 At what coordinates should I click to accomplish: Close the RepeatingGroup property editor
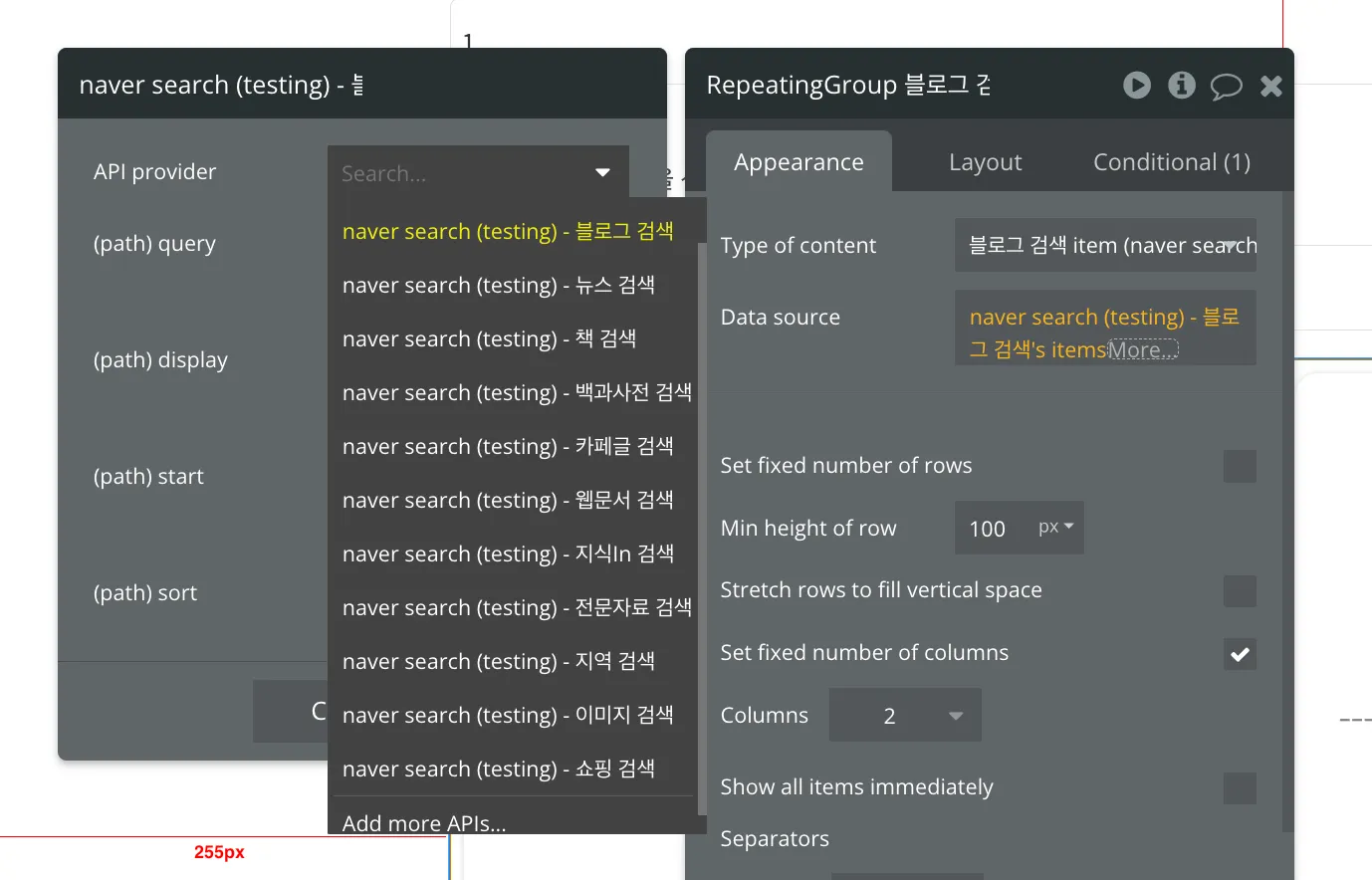1271,87
